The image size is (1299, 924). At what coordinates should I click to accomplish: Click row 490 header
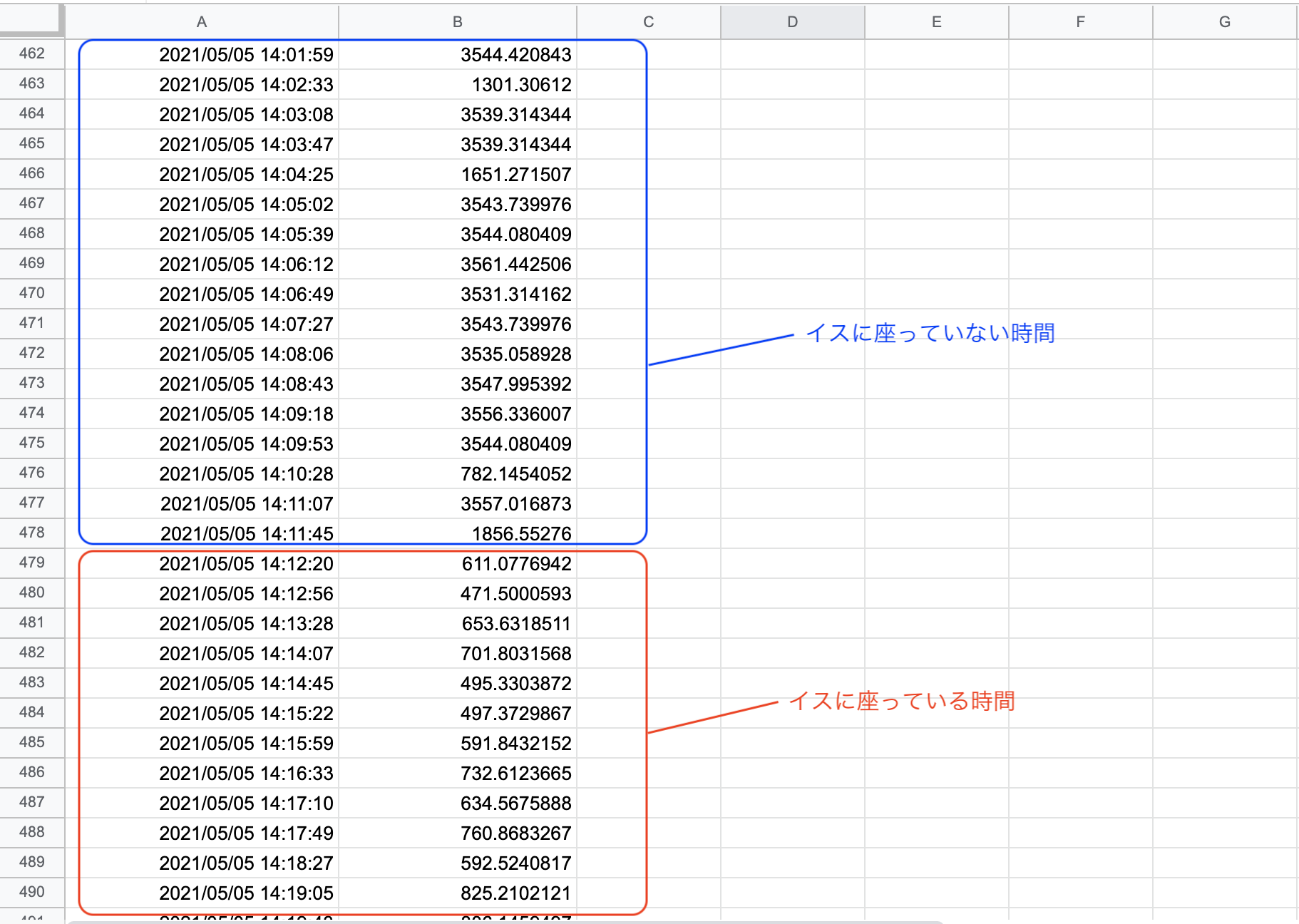[x=32, y=892]
